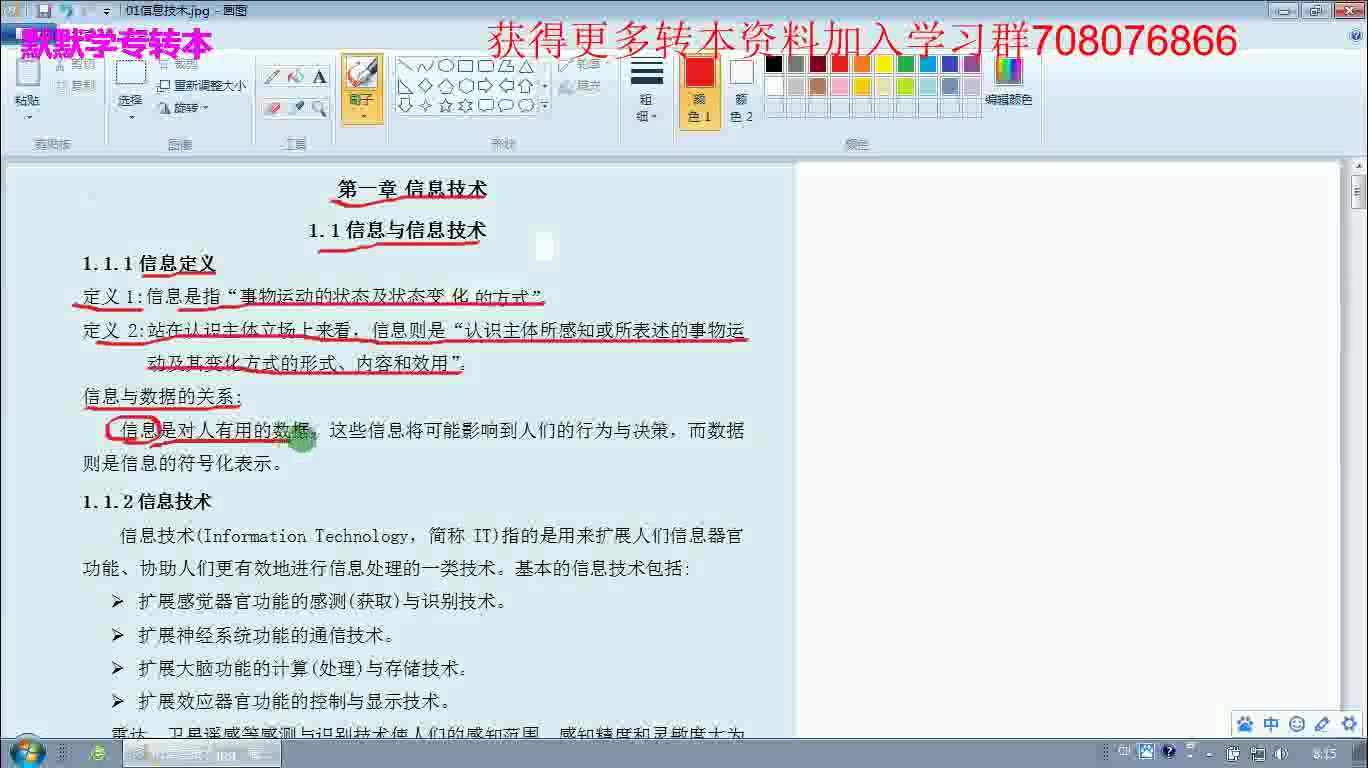The image size is (1368, 768).
Task: Click the volume icon in system tray
Action: click(x=1281, y=754)
